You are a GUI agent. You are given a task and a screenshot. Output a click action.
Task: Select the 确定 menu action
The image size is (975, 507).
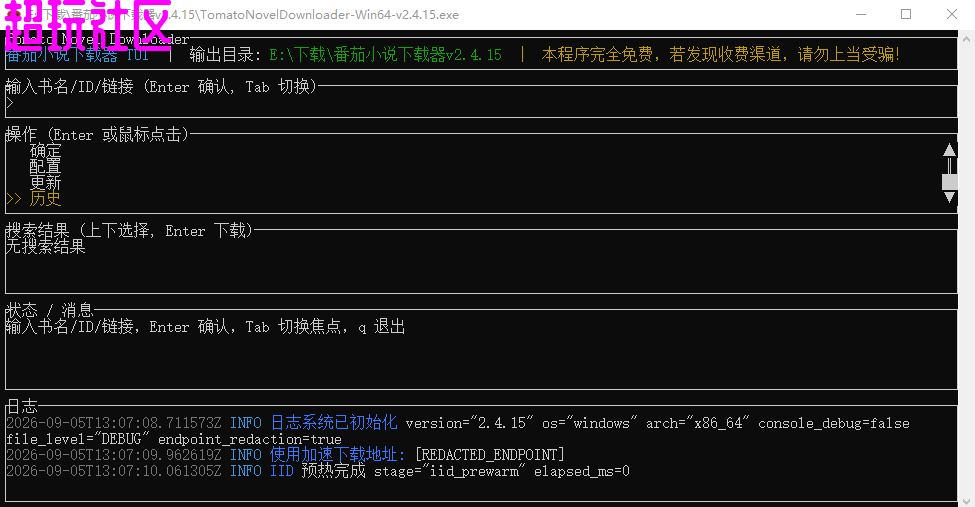tap(45, 151)
